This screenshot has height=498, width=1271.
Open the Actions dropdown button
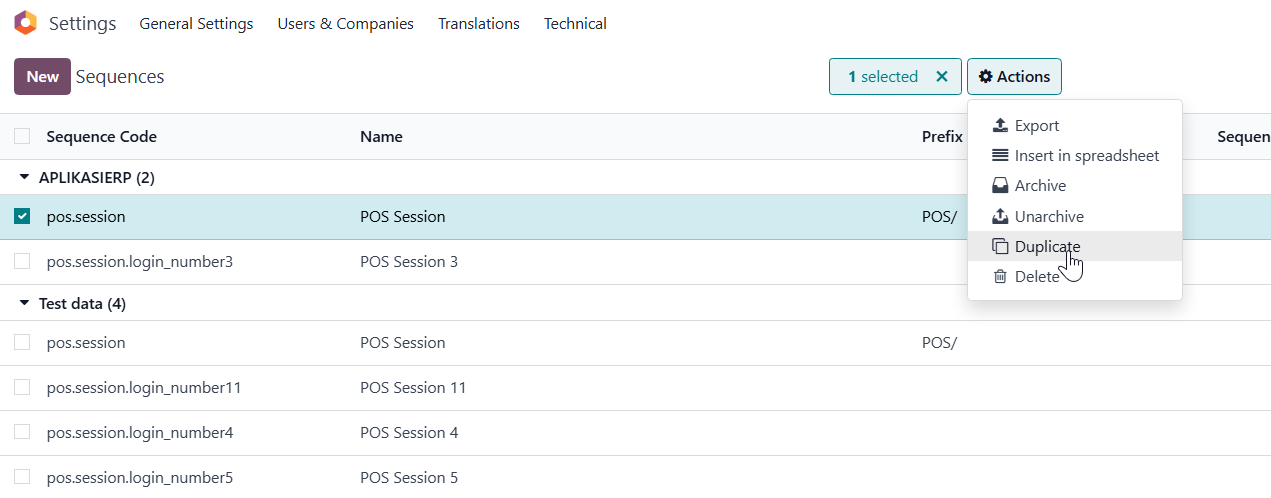1014,77
